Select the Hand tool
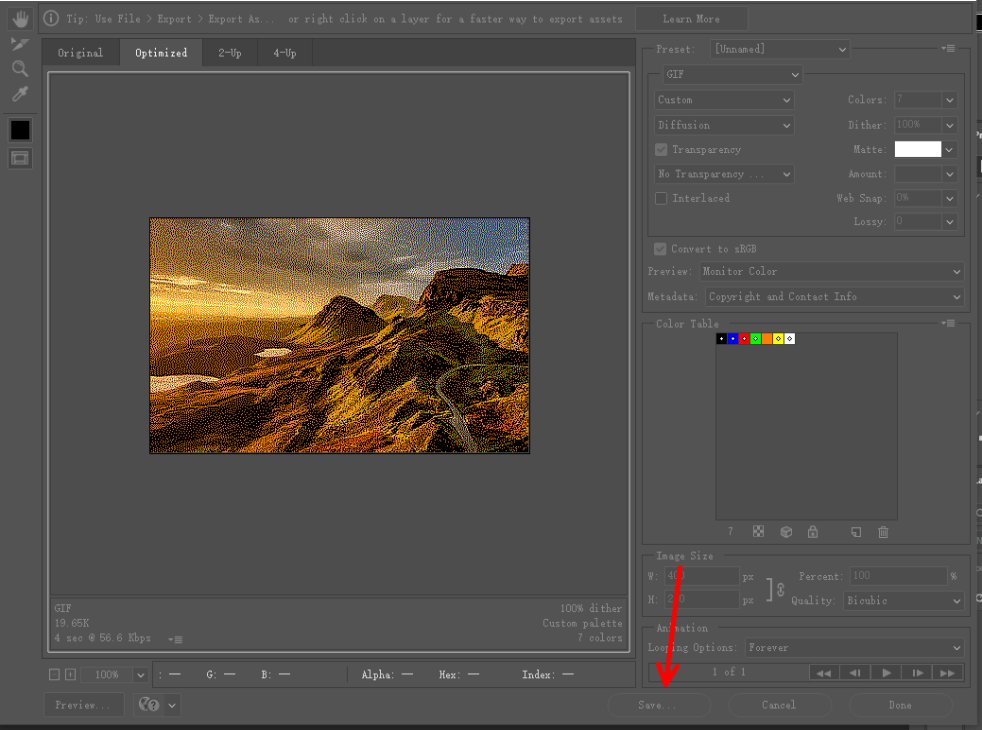The image size is (982, 730). pyautogui.click(x=19, y=18)
